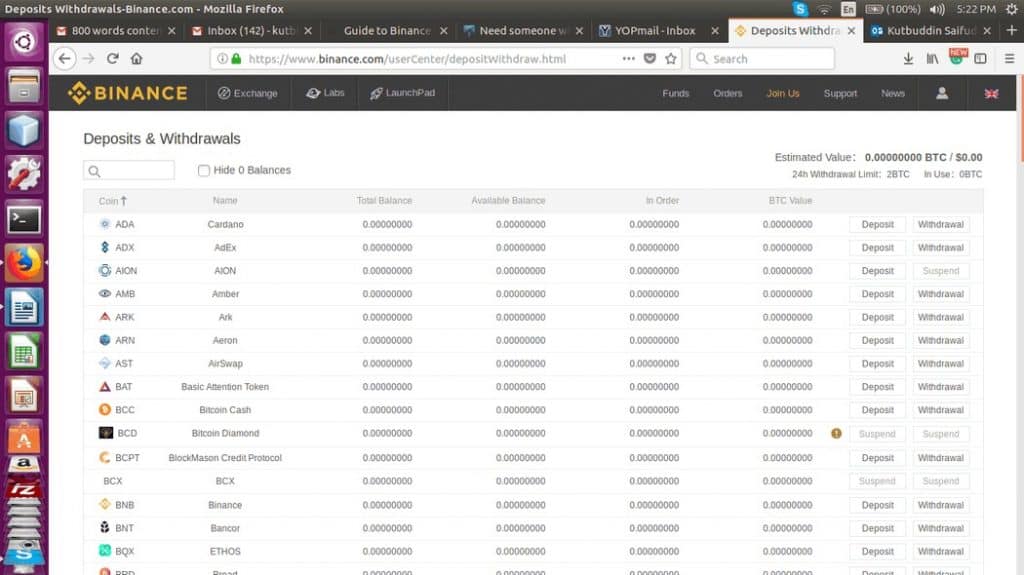This screenshot has width=1024, height=575.
Task: Click the AMB eye-shaped coin icon
Action: click(104, 293)
